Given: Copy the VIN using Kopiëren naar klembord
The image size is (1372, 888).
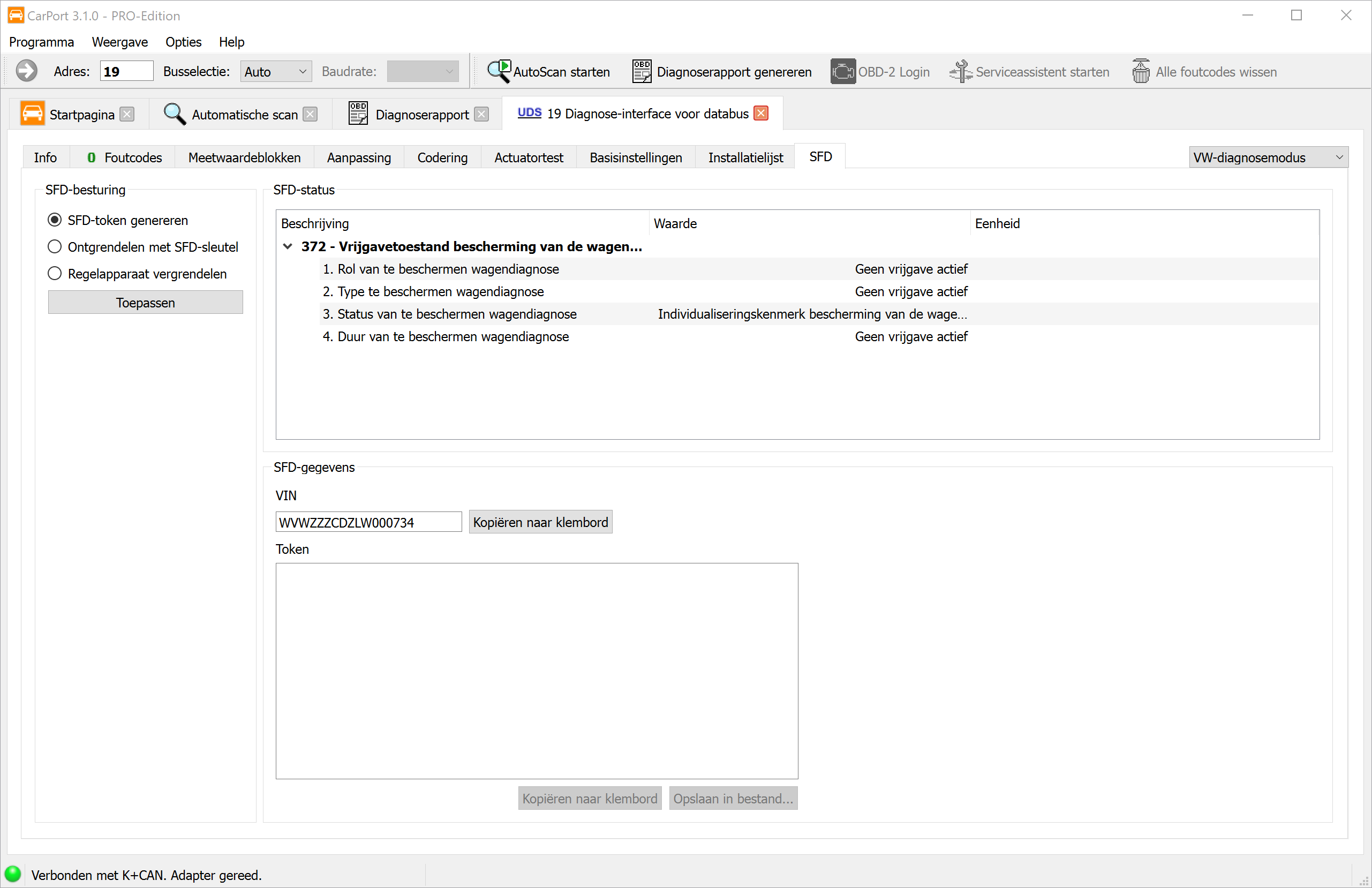Looking at the screenshot, I should tap(540, 522).
